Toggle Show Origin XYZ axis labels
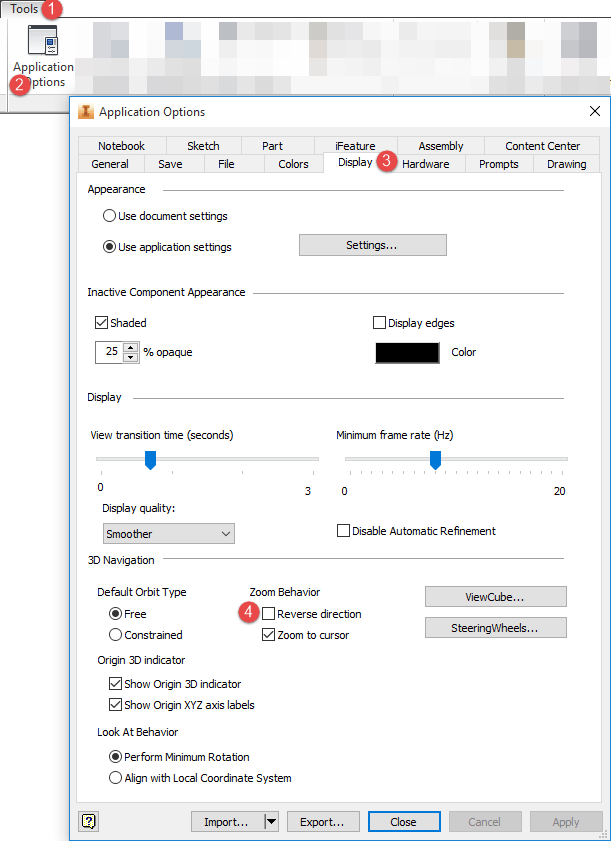This screenshot has width=611, height=841. [115, 705]
